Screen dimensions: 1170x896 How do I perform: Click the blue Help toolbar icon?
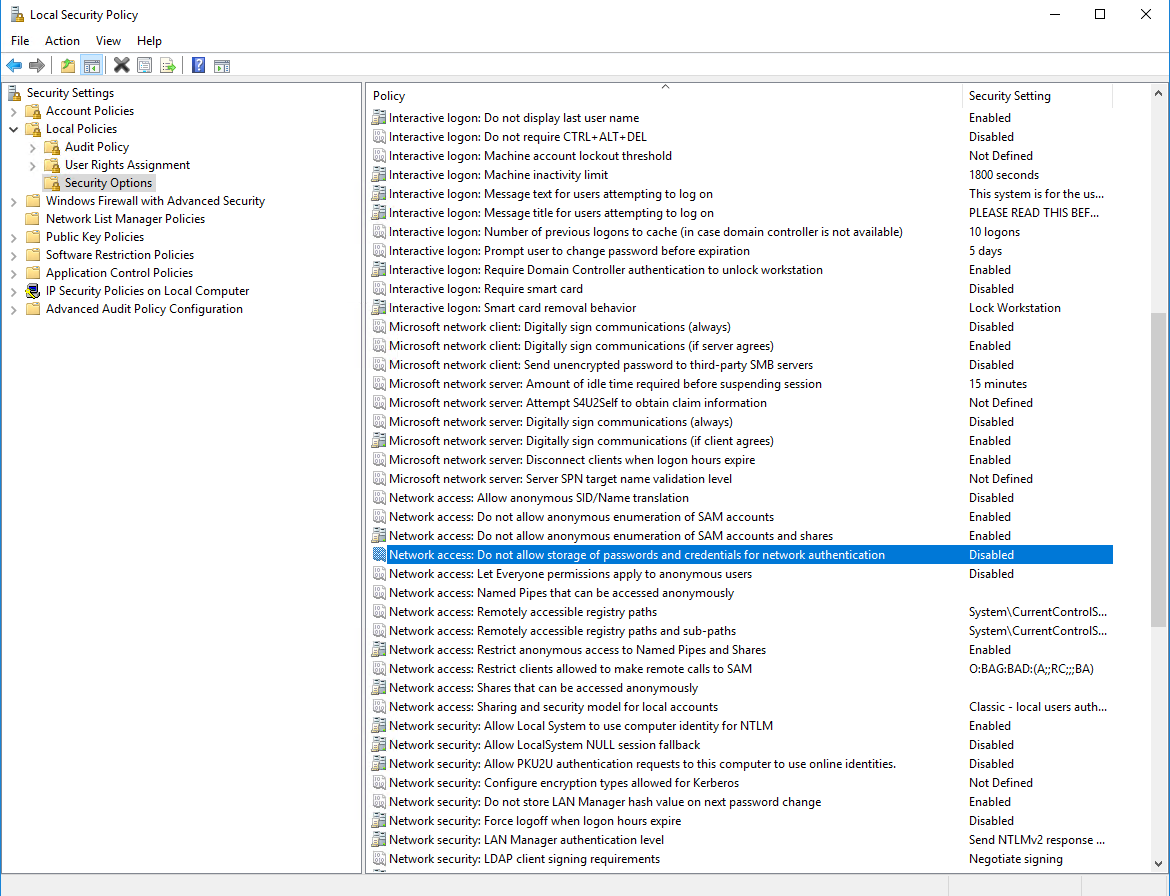198,66
